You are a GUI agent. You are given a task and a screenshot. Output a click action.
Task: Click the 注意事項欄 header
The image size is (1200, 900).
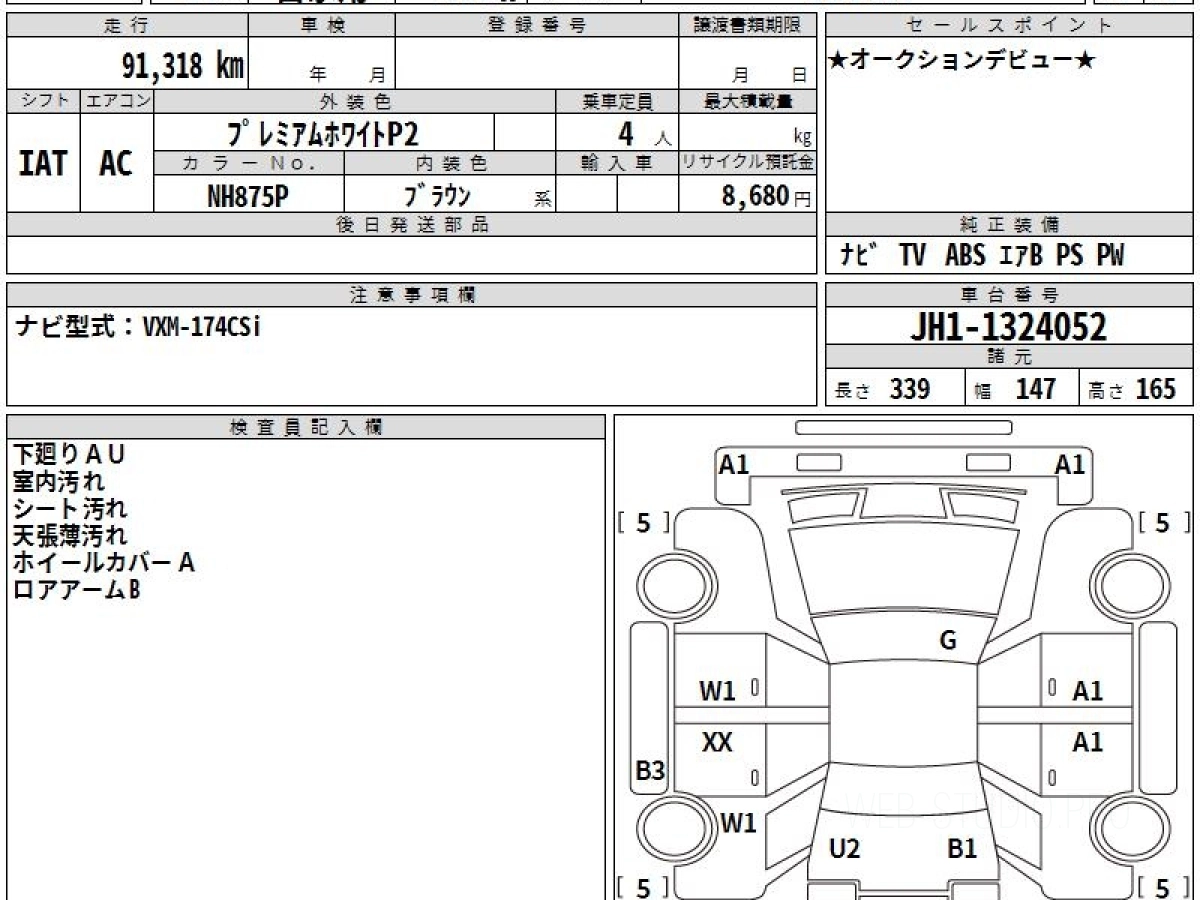click(412, 295)
